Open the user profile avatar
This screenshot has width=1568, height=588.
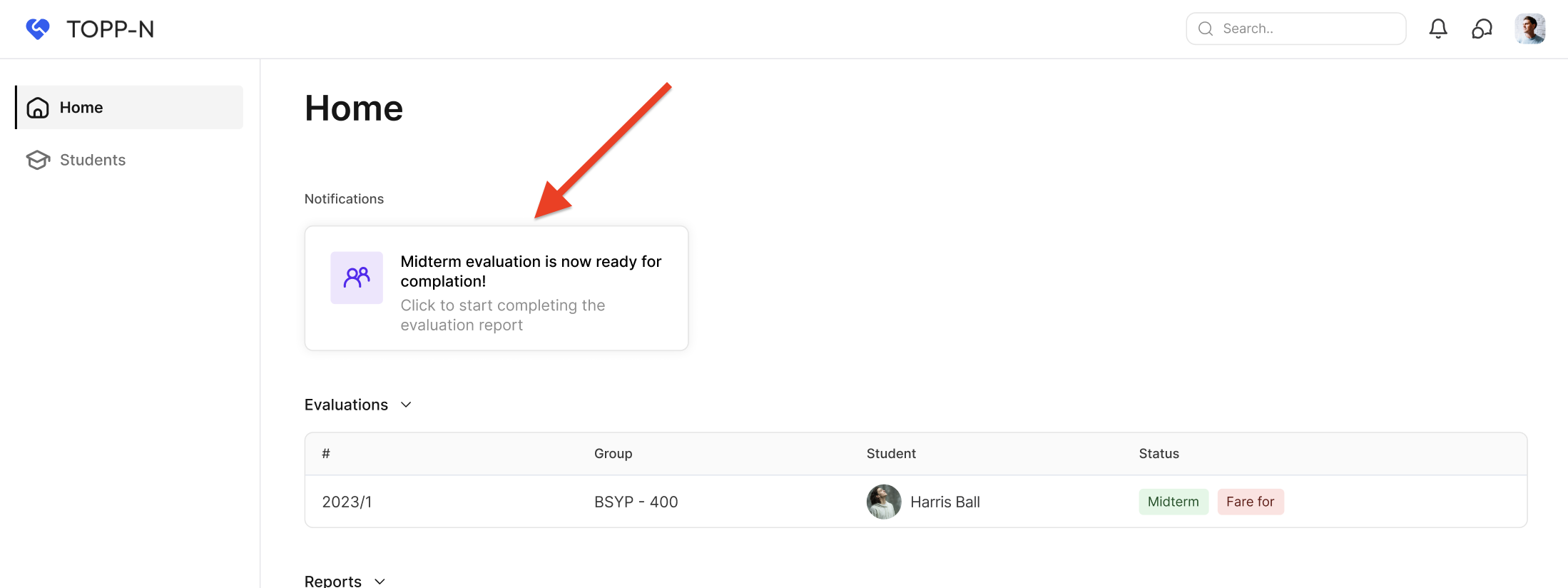(1529, 29)
